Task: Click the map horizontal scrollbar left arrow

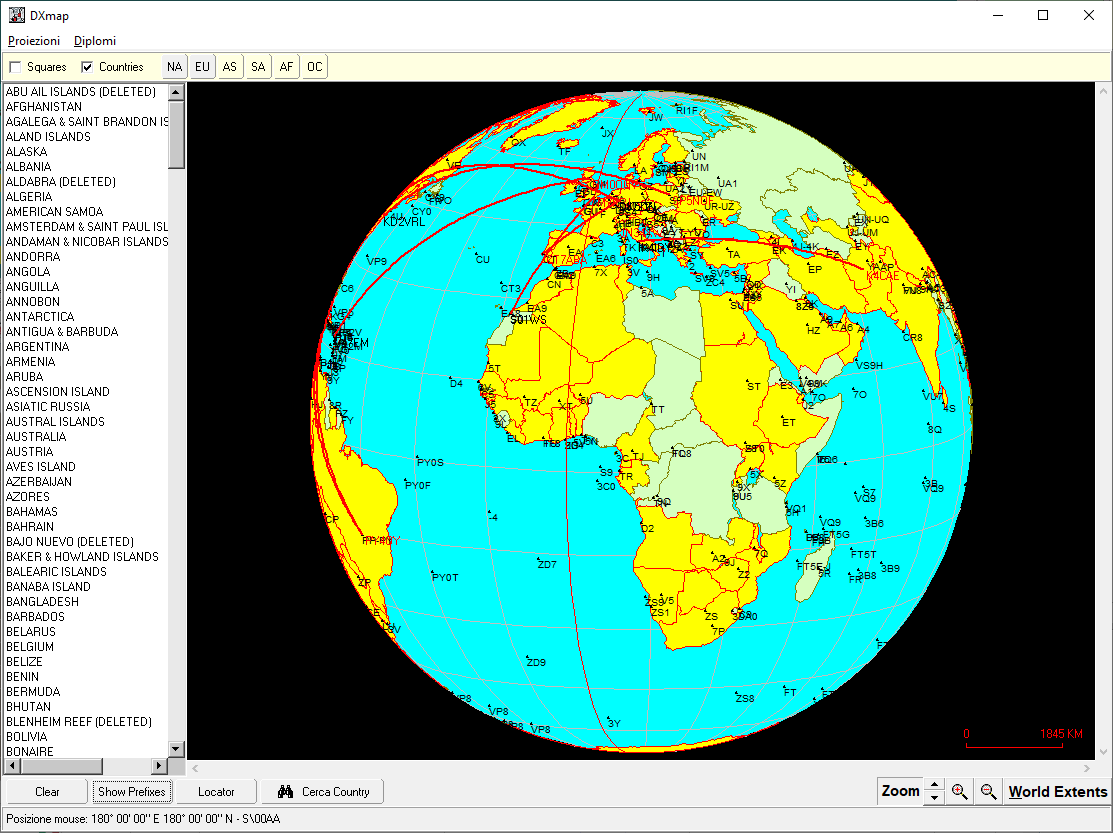Action: click(195, 768)
